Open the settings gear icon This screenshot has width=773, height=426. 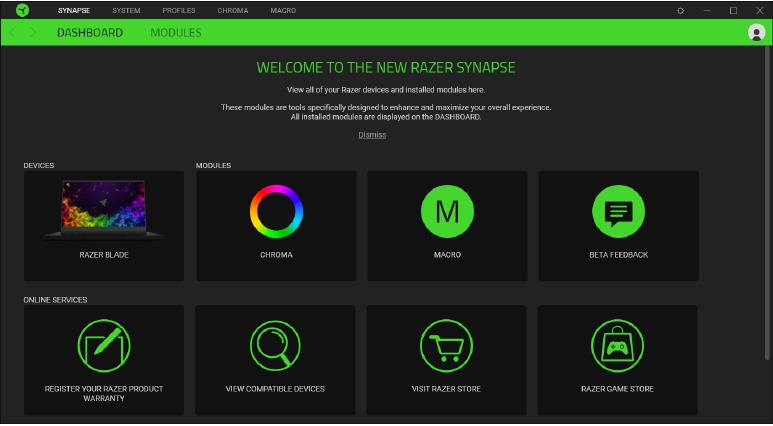(680, 10)
